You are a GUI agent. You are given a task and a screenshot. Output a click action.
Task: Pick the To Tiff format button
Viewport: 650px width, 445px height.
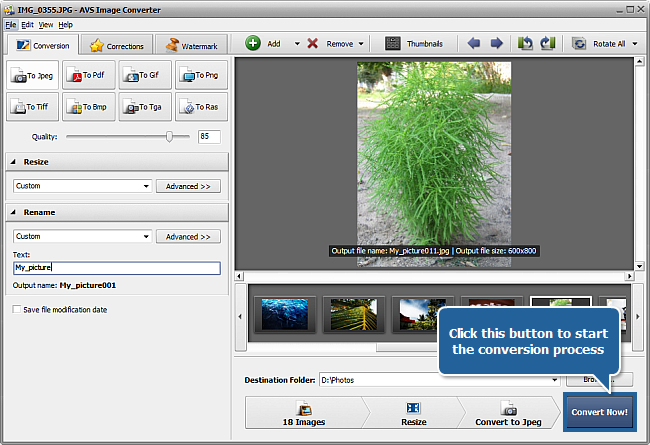(32, 107)
